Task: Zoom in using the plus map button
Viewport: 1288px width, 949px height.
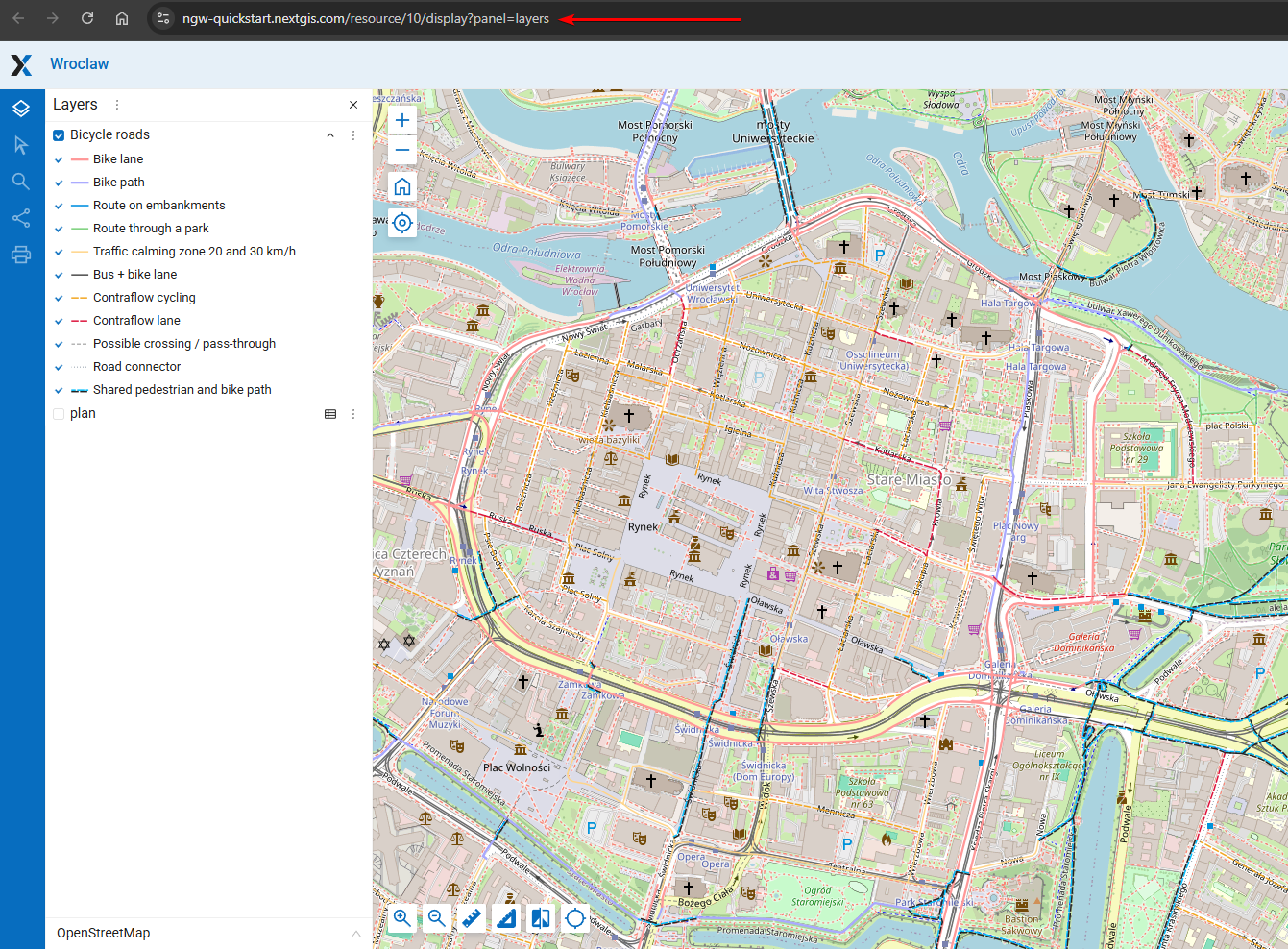Action: pos(402,120)
